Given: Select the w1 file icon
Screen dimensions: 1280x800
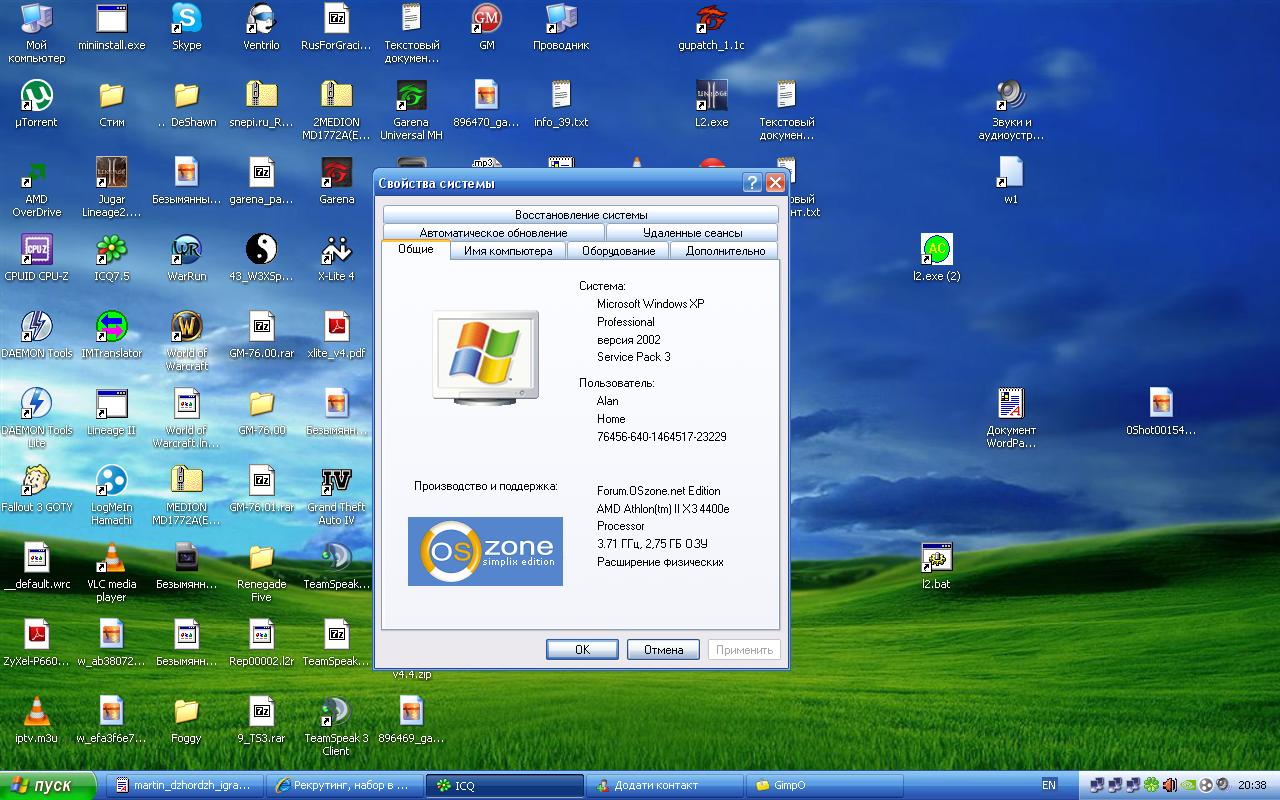Looking at the screenshot, I should 1011,181.
